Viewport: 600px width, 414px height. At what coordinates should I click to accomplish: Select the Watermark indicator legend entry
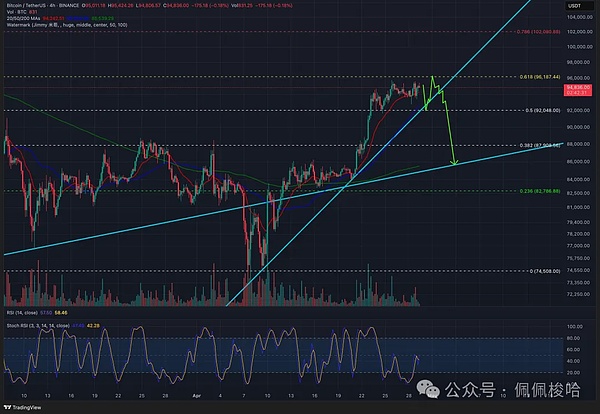(50, 28)
